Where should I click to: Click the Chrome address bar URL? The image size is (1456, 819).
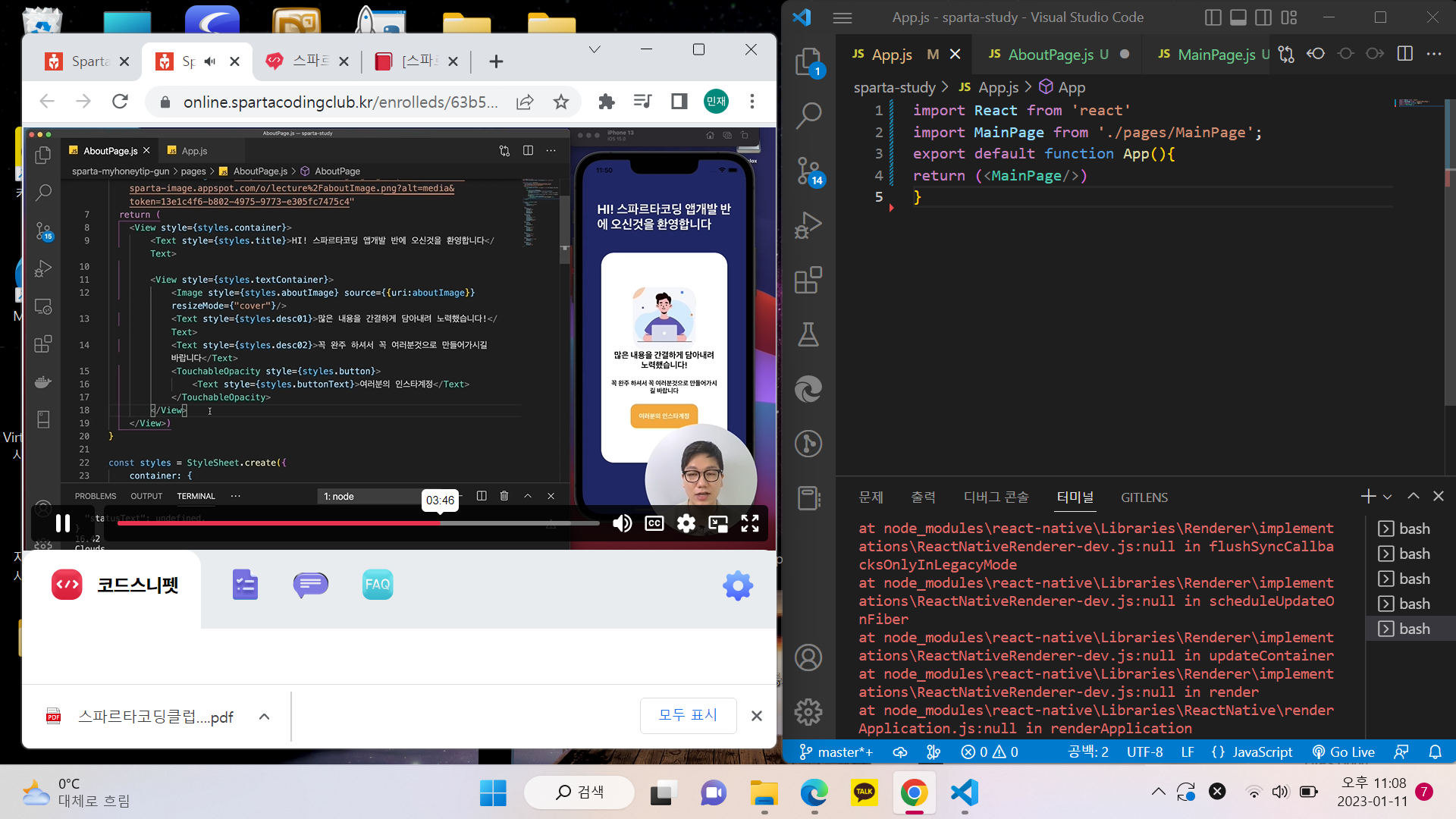coord(340,102)
